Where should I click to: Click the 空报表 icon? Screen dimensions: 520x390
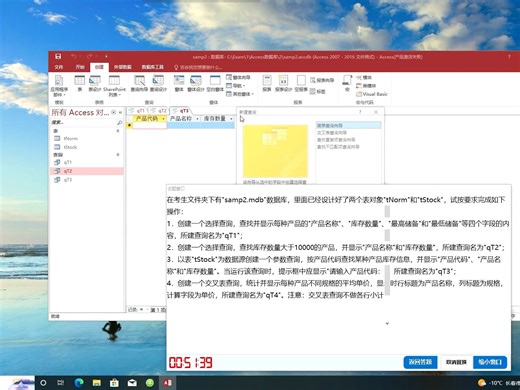pos(301,83)
